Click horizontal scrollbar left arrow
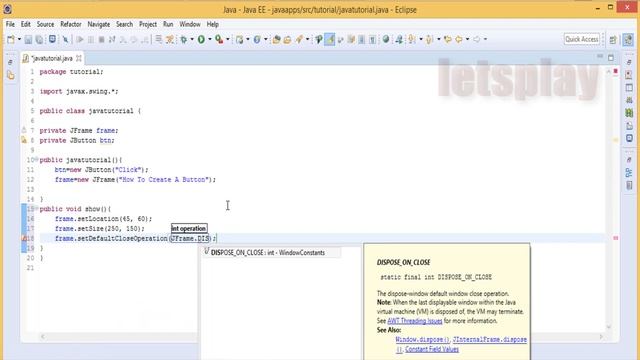Screen dimensions: 640x360 (x=43, y=337)
